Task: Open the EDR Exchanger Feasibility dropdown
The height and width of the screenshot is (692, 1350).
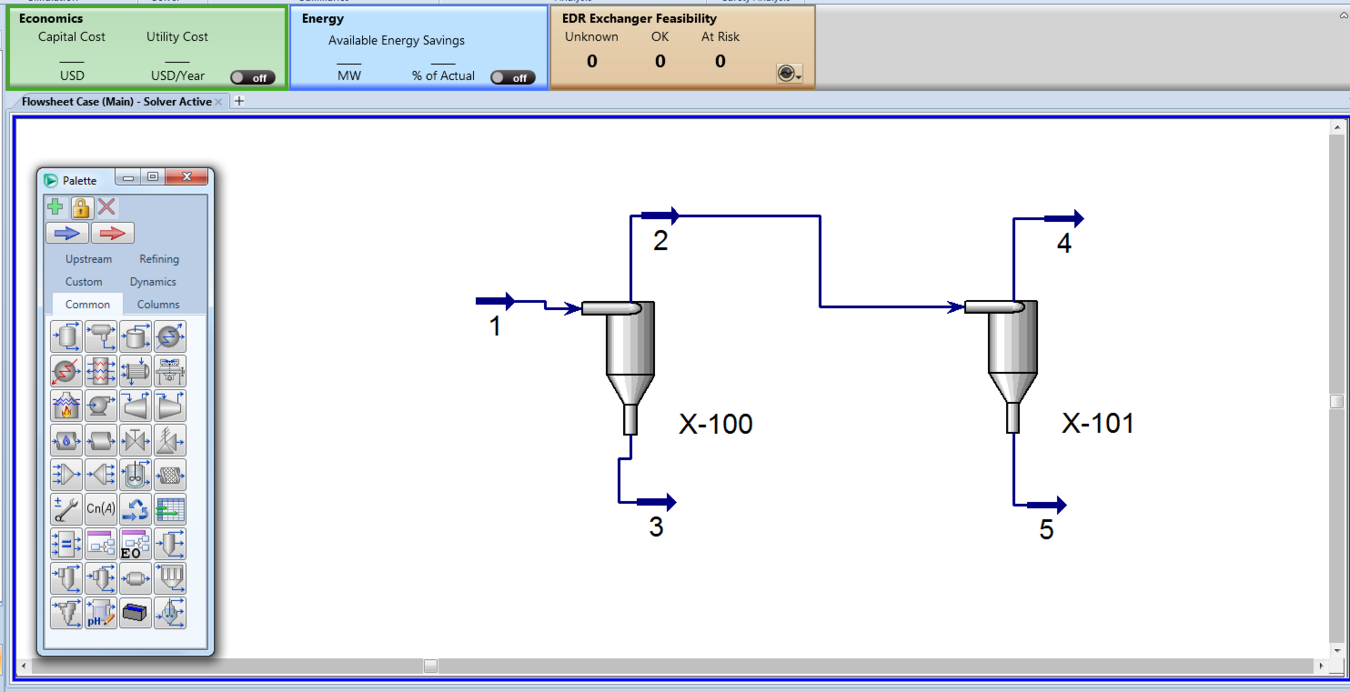Action: [789, 74]
